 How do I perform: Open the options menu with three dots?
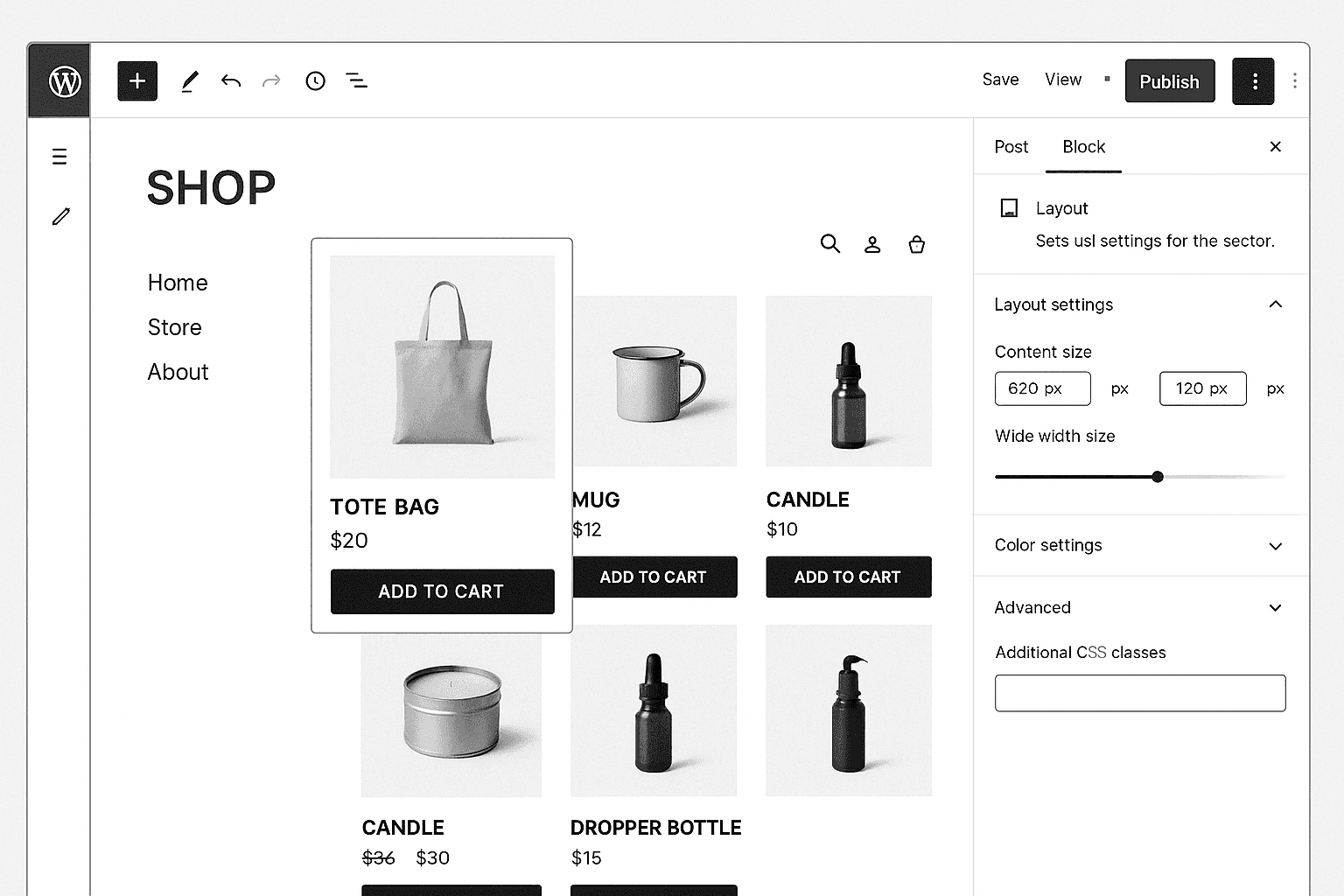point(1253,81)
